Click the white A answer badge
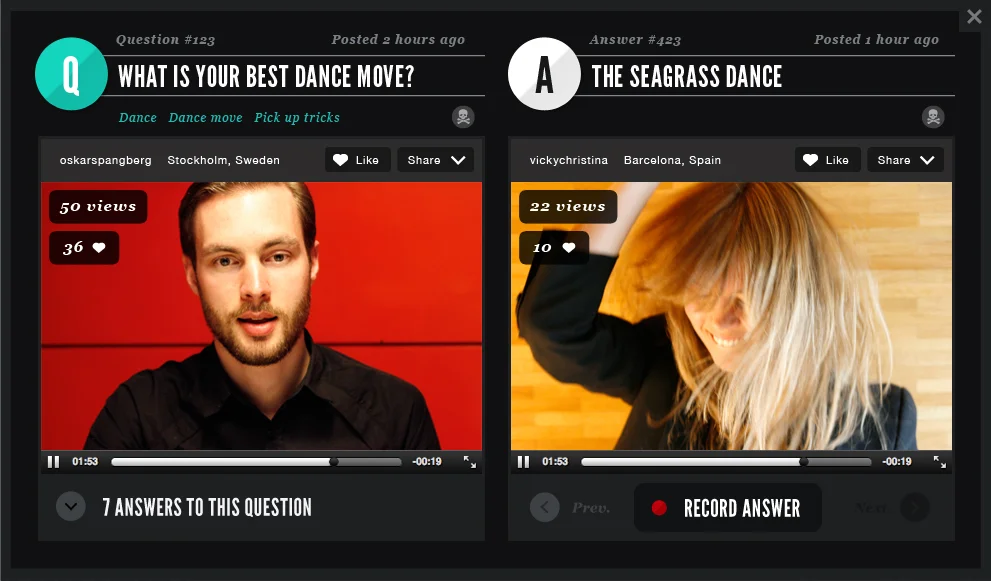Screen dimensions: 991x581 click(544, 74)
